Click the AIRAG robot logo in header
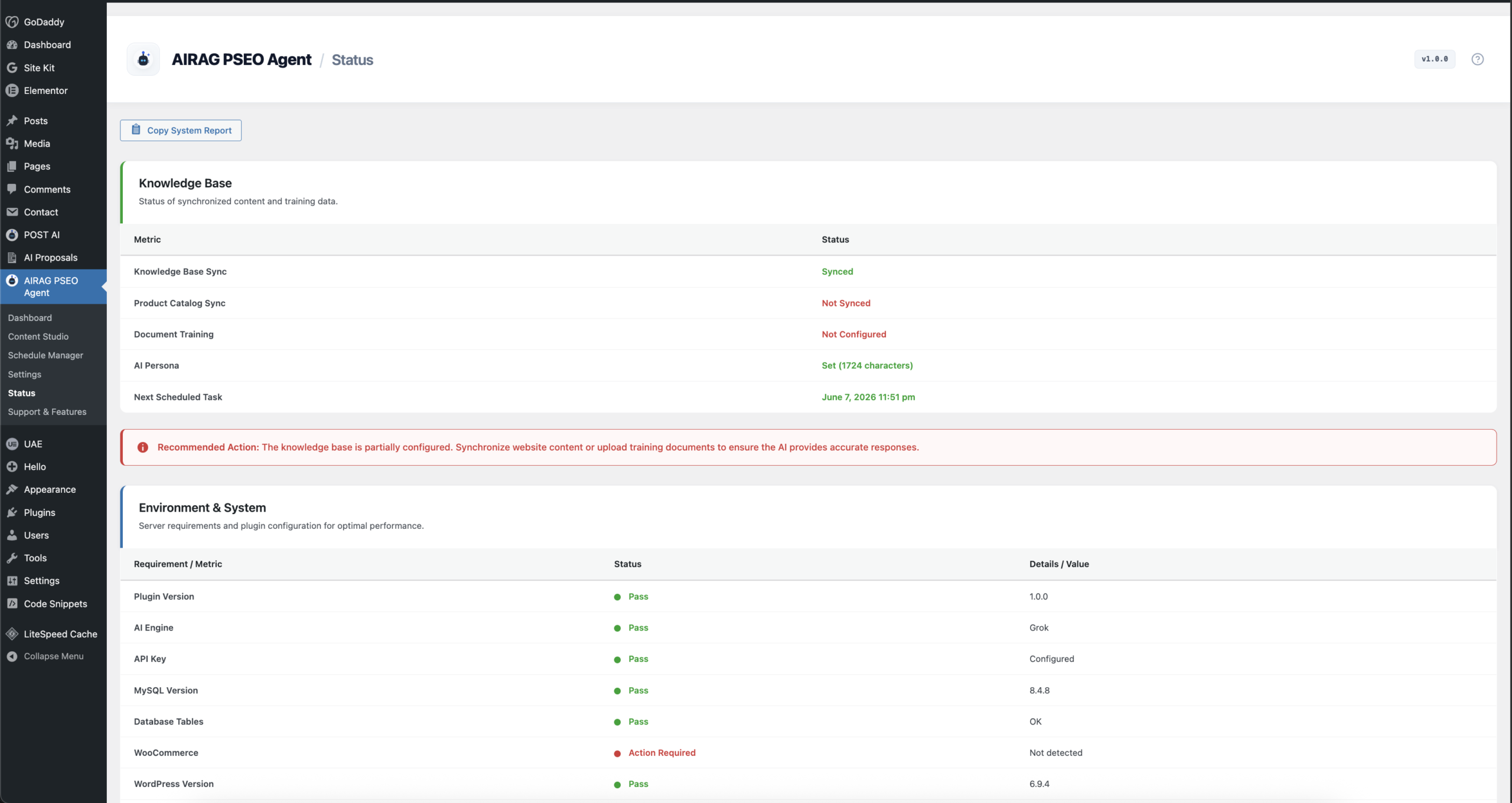 [144, 59]
